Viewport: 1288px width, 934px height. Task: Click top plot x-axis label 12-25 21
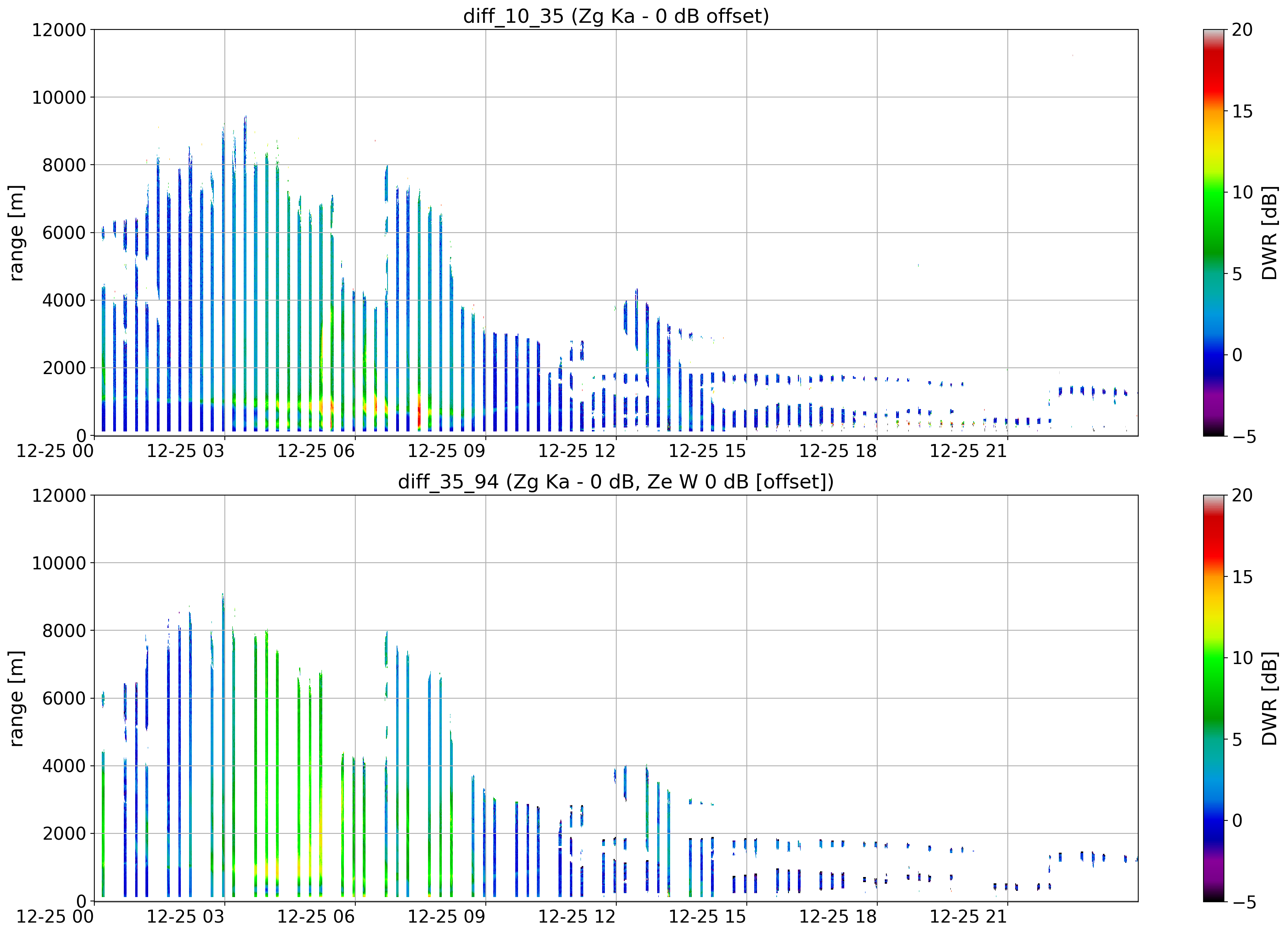tap(968, 451)
